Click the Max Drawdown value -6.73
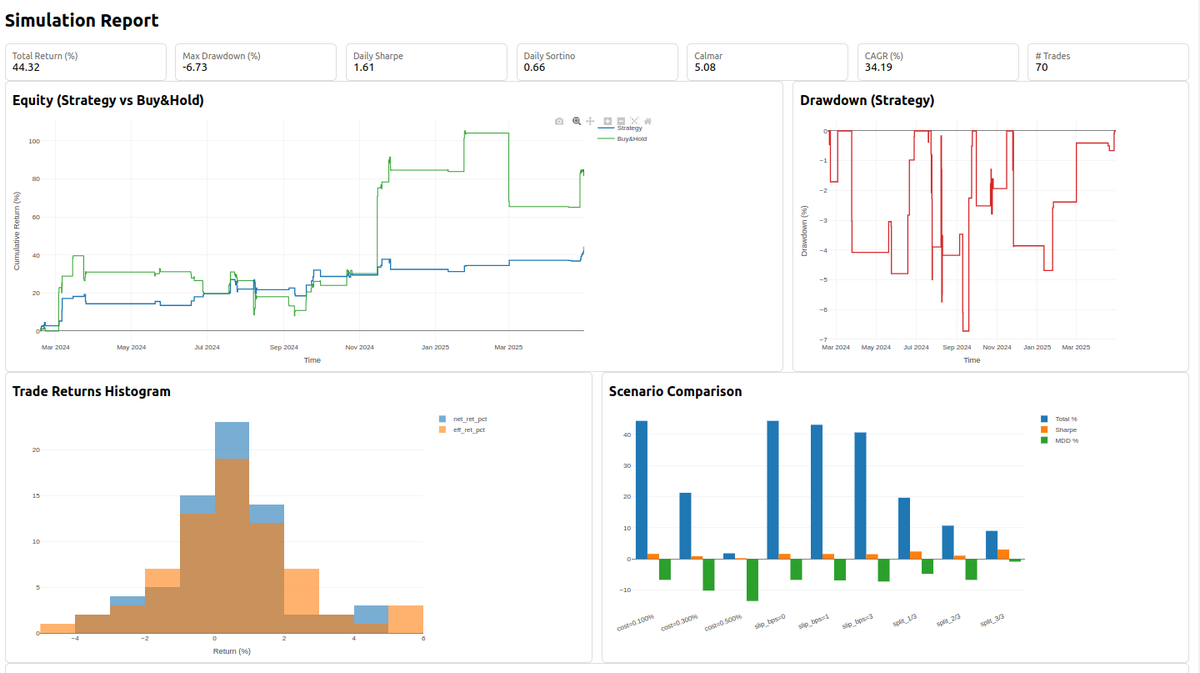 (195, 68)
